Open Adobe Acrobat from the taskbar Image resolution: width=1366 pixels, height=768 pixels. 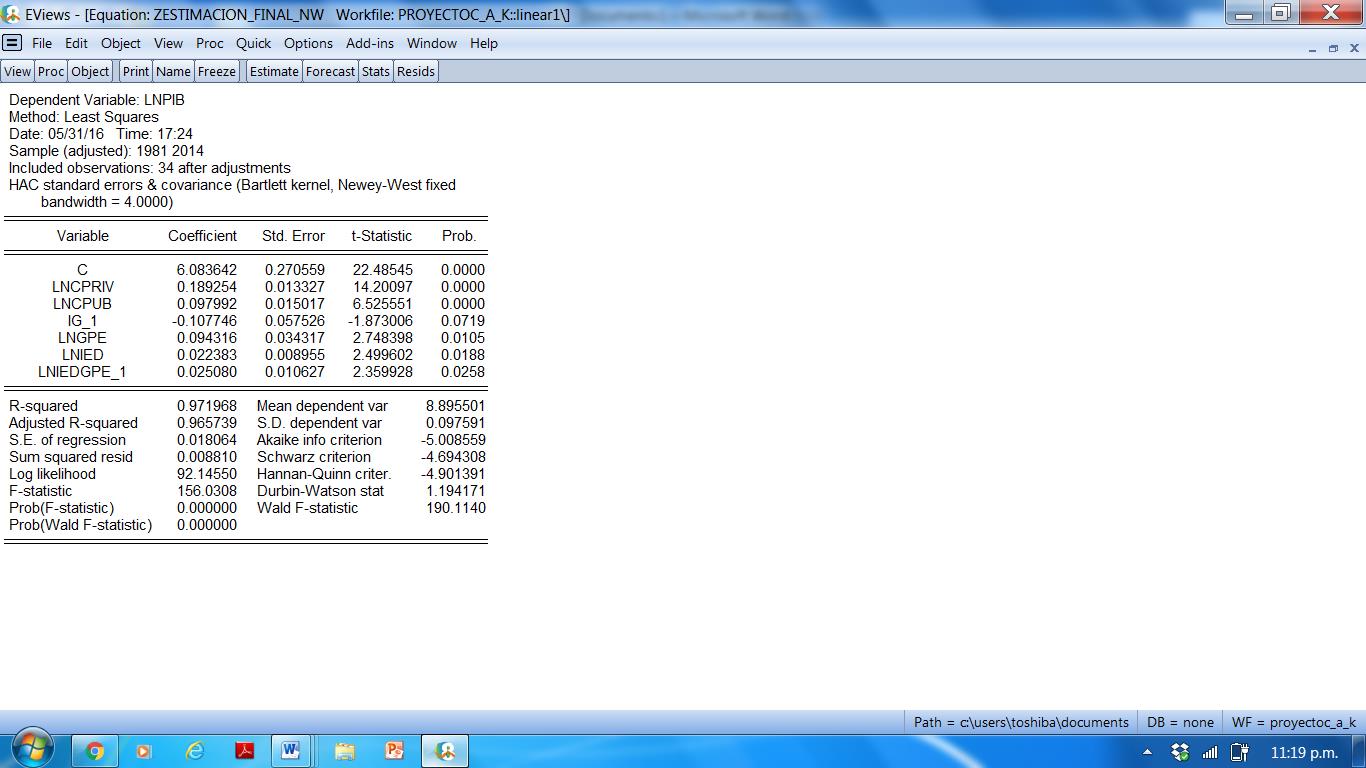click(244, 751)
